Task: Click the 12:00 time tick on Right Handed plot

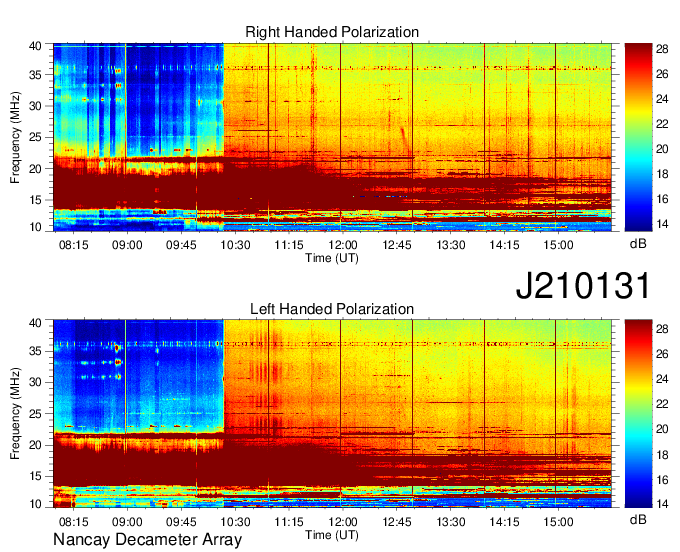Action: (343, 245)
